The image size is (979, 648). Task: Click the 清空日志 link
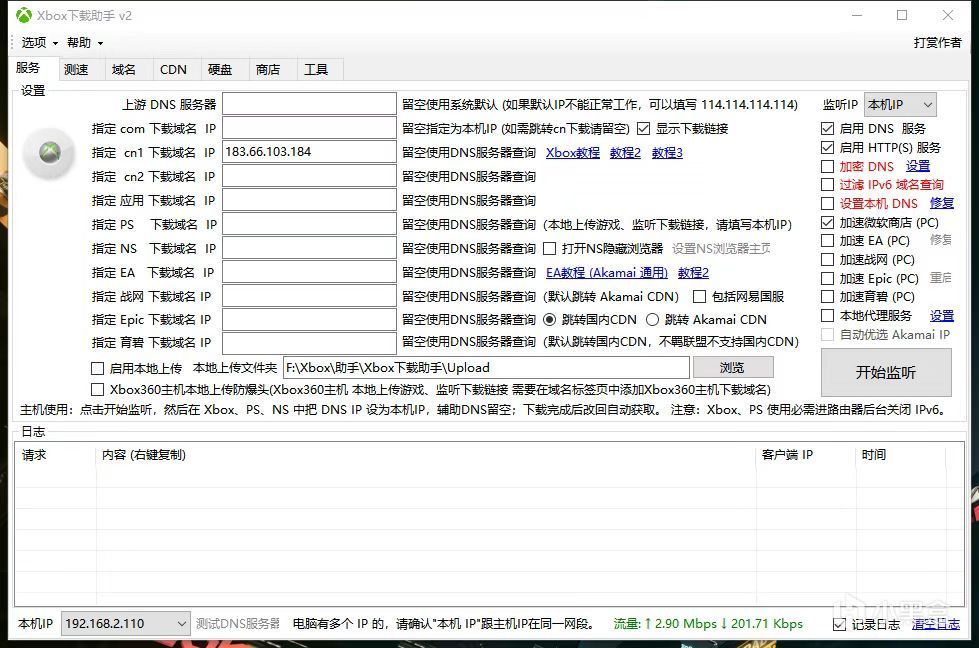(935, 624)
